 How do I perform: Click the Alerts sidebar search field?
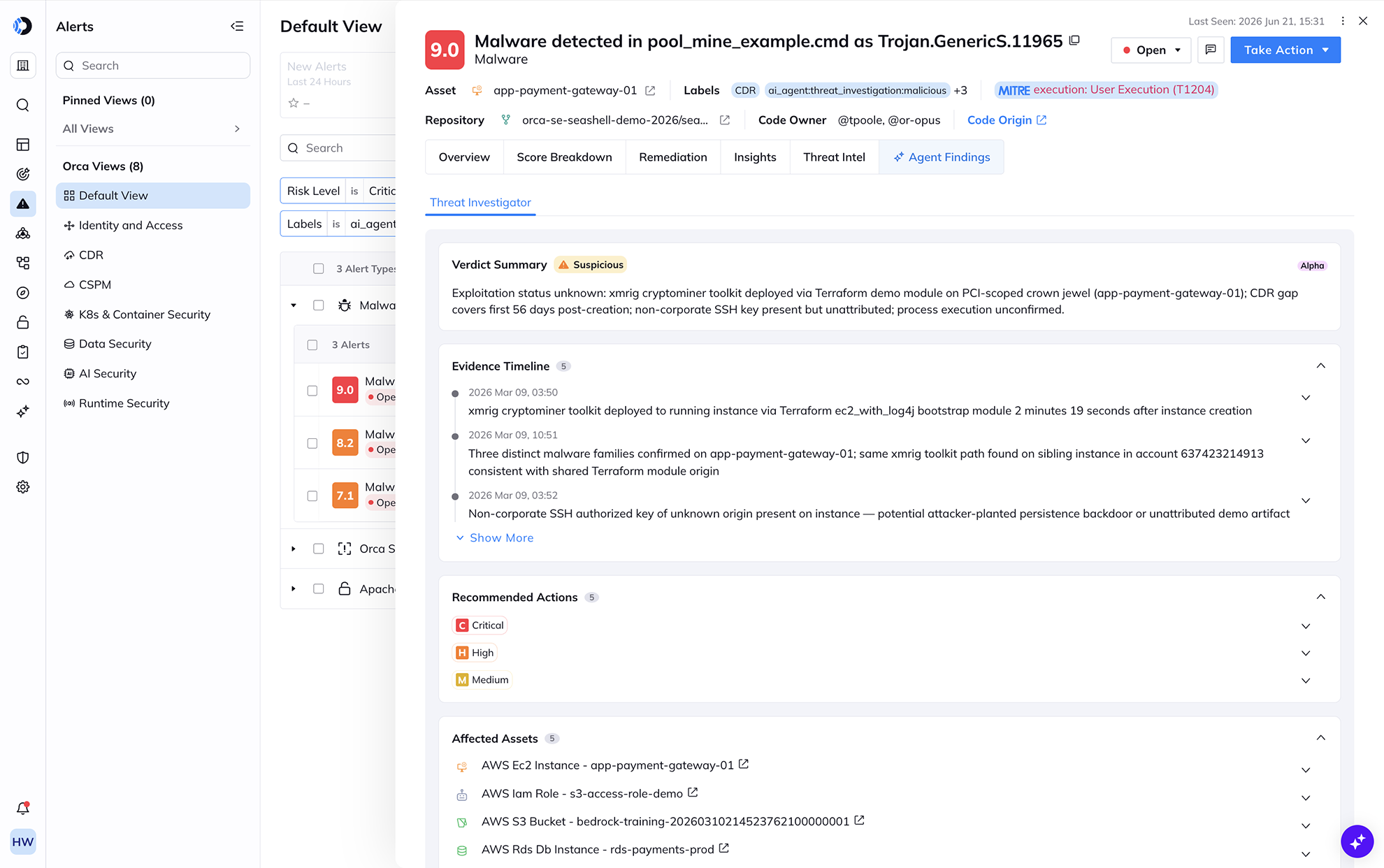pos(153,66)
